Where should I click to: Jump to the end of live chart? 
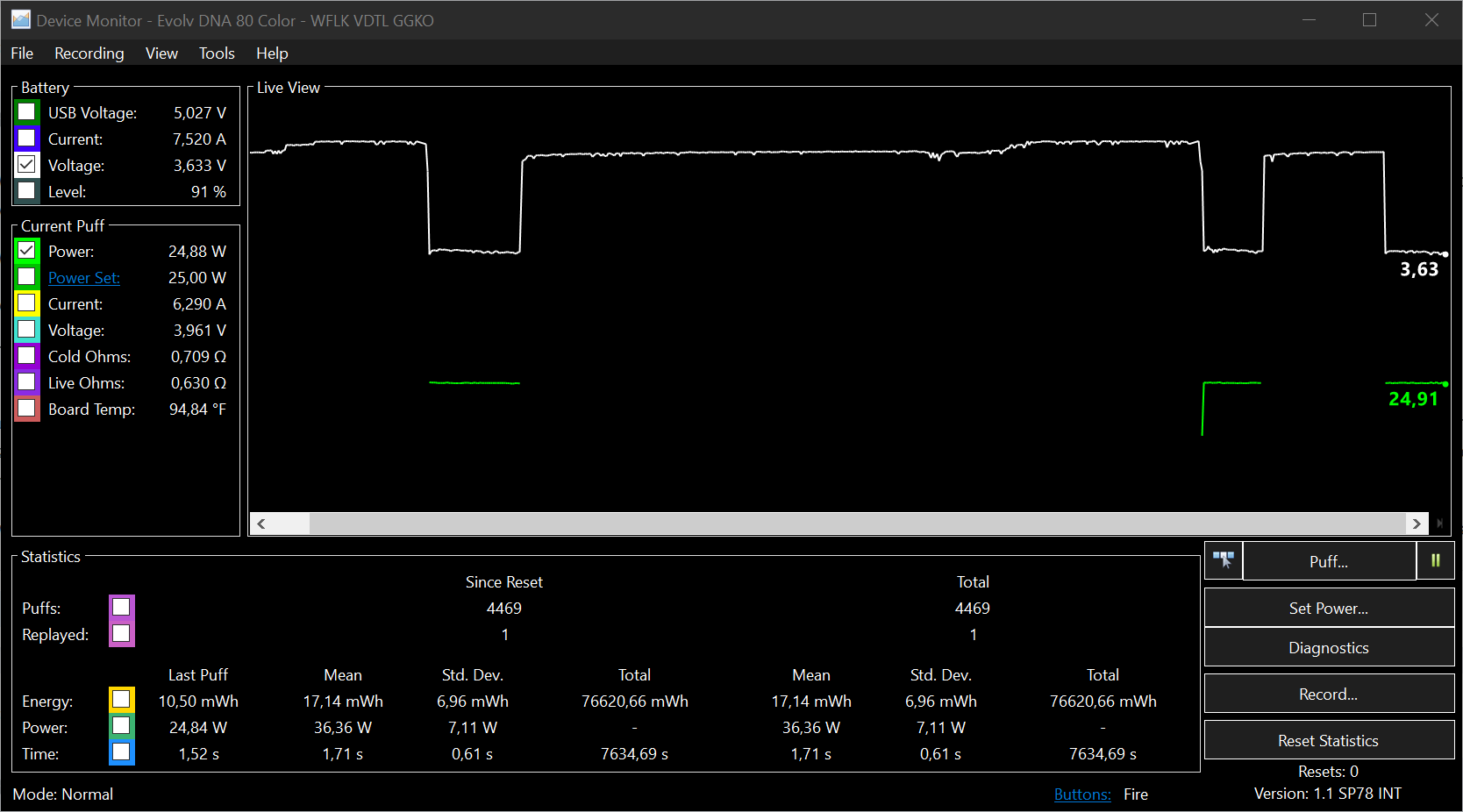1439,524
